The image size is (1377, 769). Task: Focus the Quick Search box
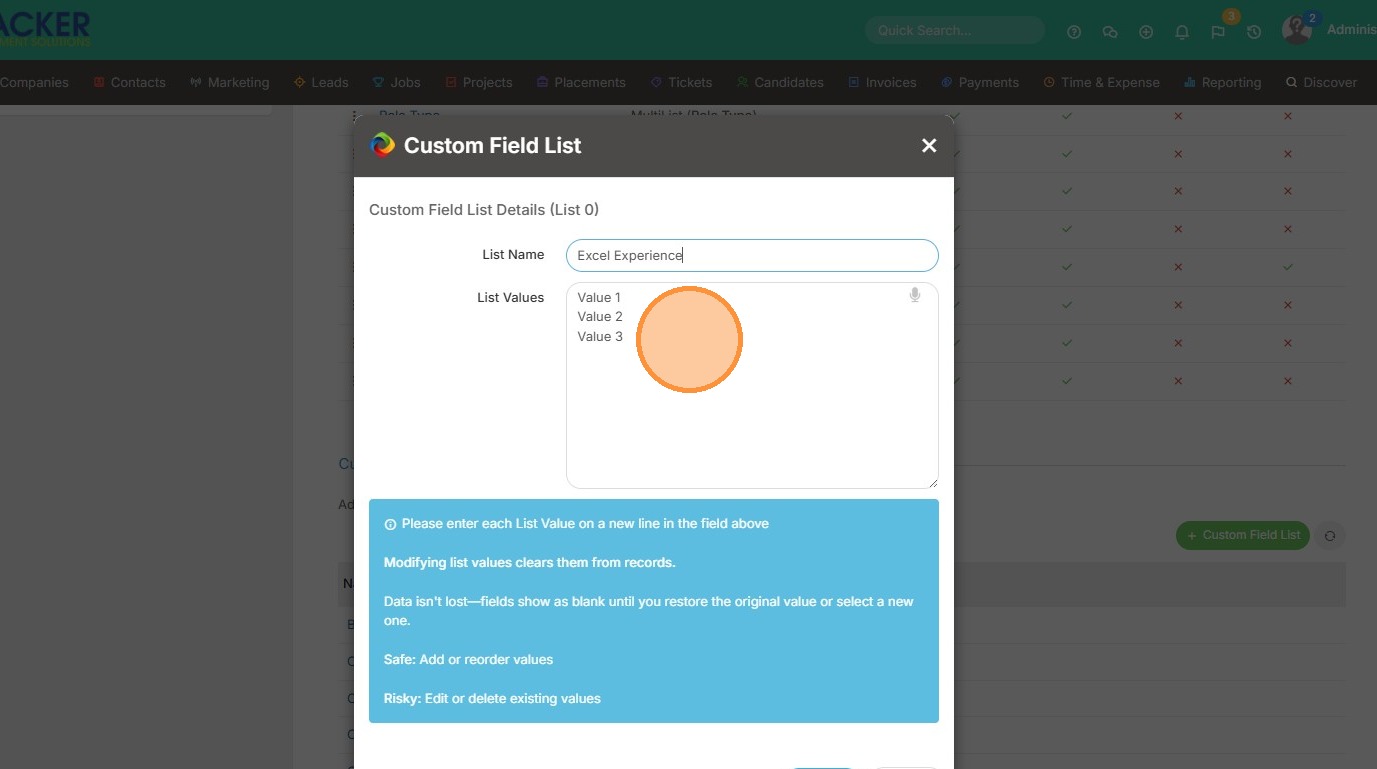pos(954,30)
